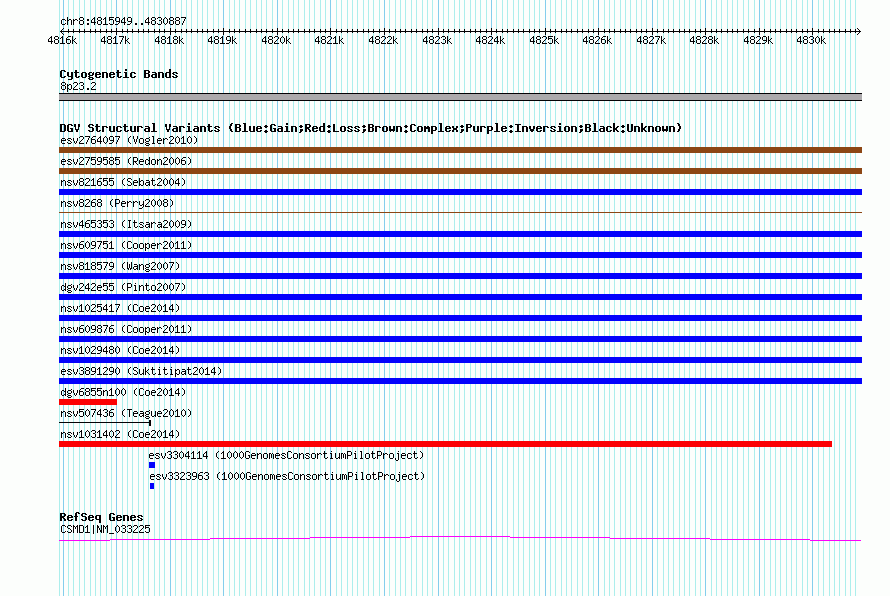Open the dgv242e55 (Pinto2007) variant label
The width and height of the screenshot is (890, 596).
coord(123,287)
